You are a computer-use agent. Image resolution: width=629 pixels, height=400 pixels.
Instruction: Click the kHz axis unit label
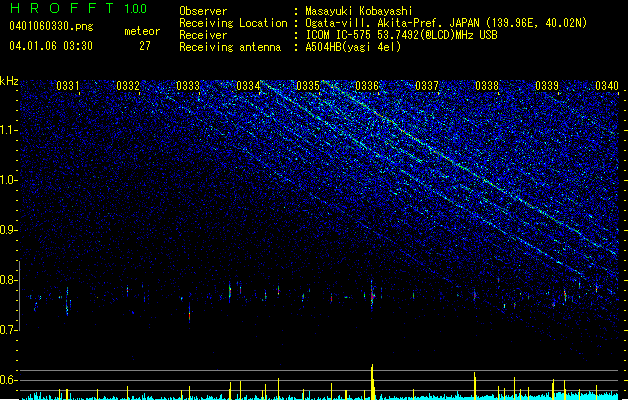click(9, 81)
